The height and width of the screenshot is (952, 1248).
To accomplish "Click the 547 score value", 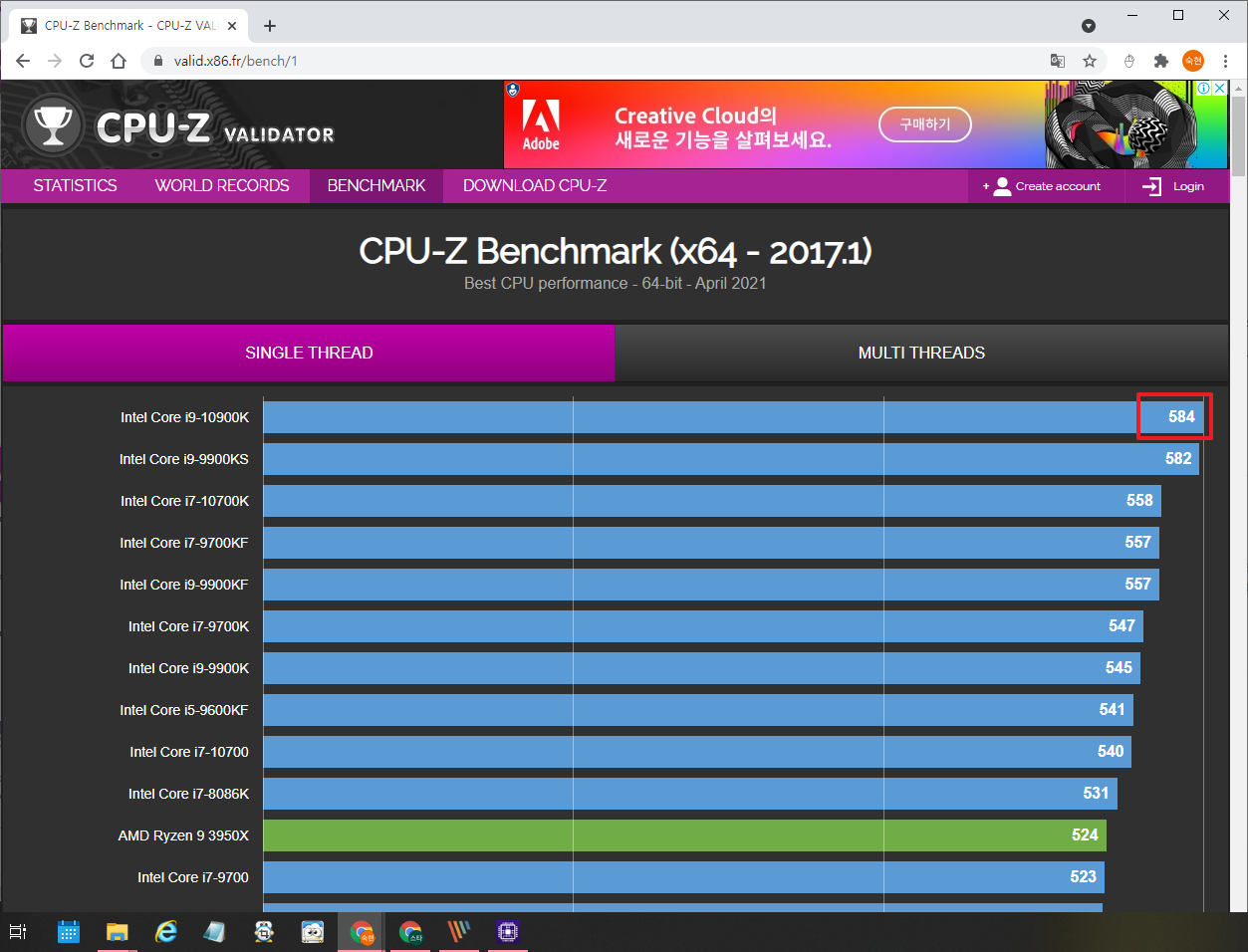I will point(1122,626).
